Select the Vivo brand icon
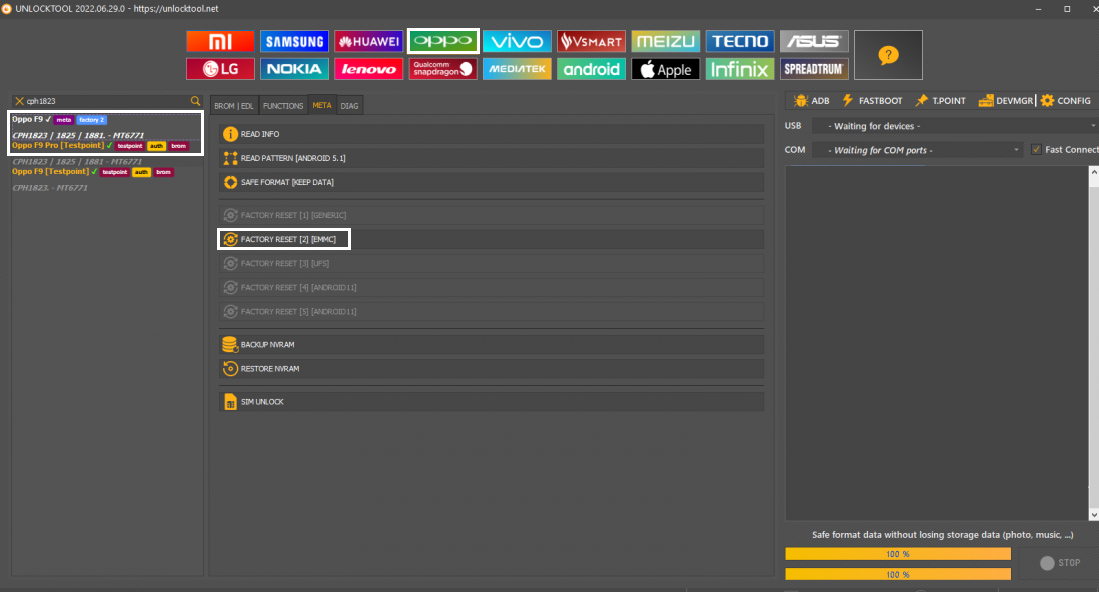 coord(517,41)
